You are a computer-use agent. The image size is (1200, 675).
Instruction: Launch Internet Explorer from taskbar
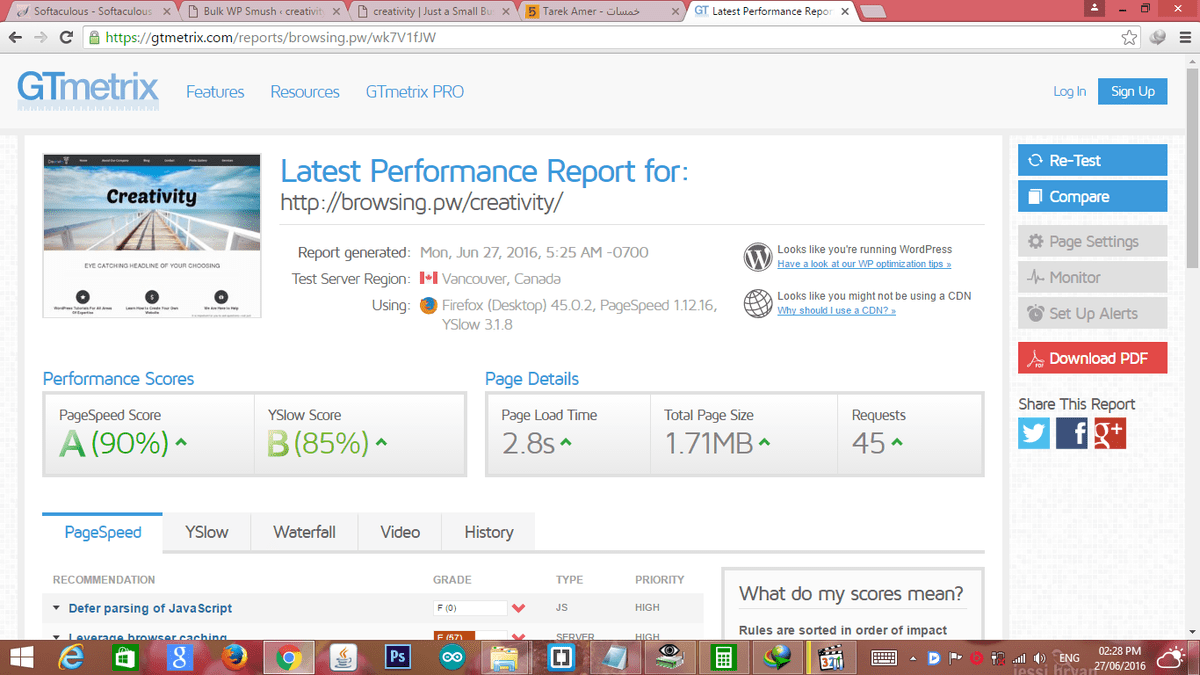71,657
